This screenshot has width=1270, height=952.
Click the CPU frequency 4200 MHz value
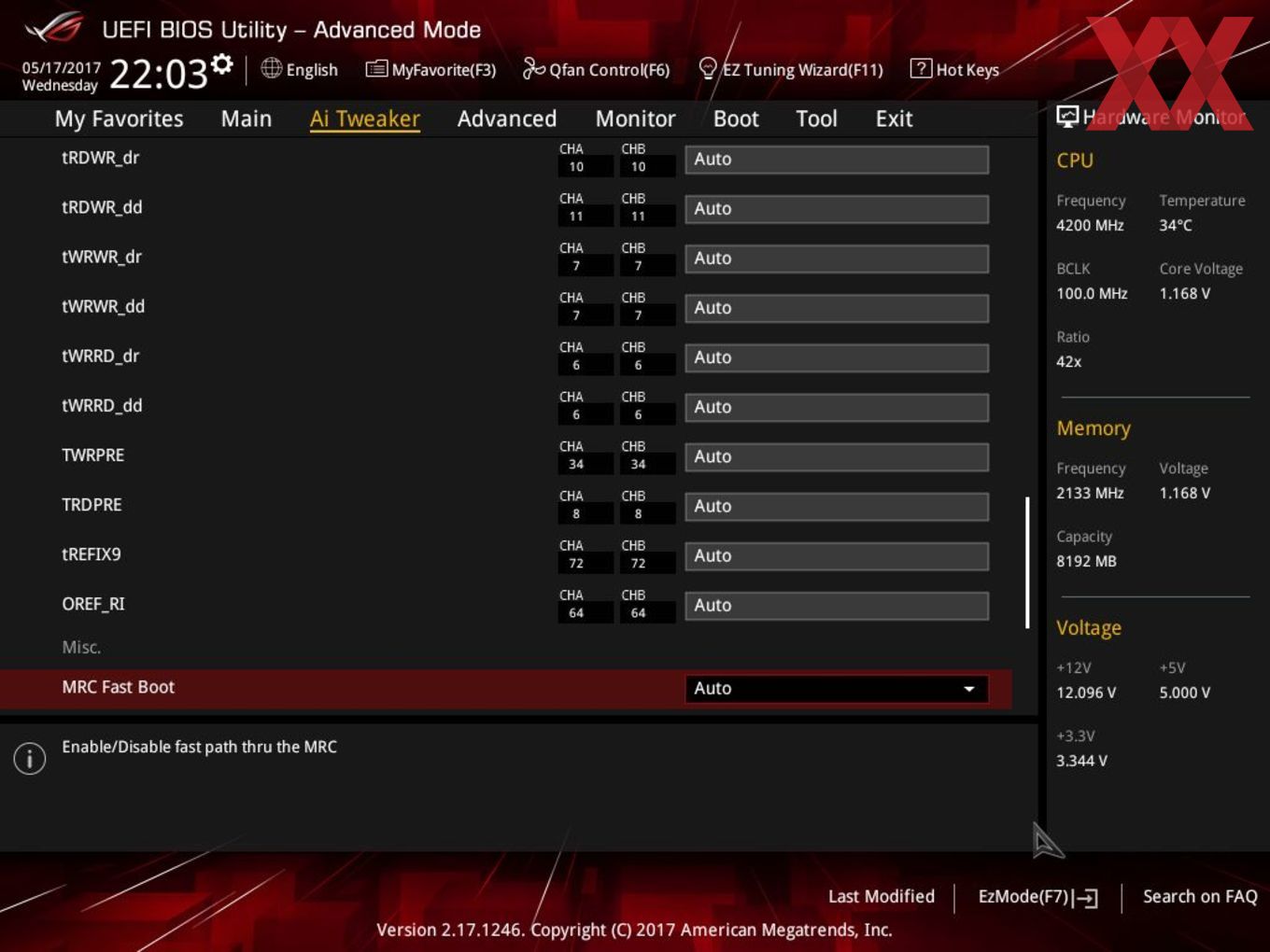pyautogui.click(x=1090, y=225)
